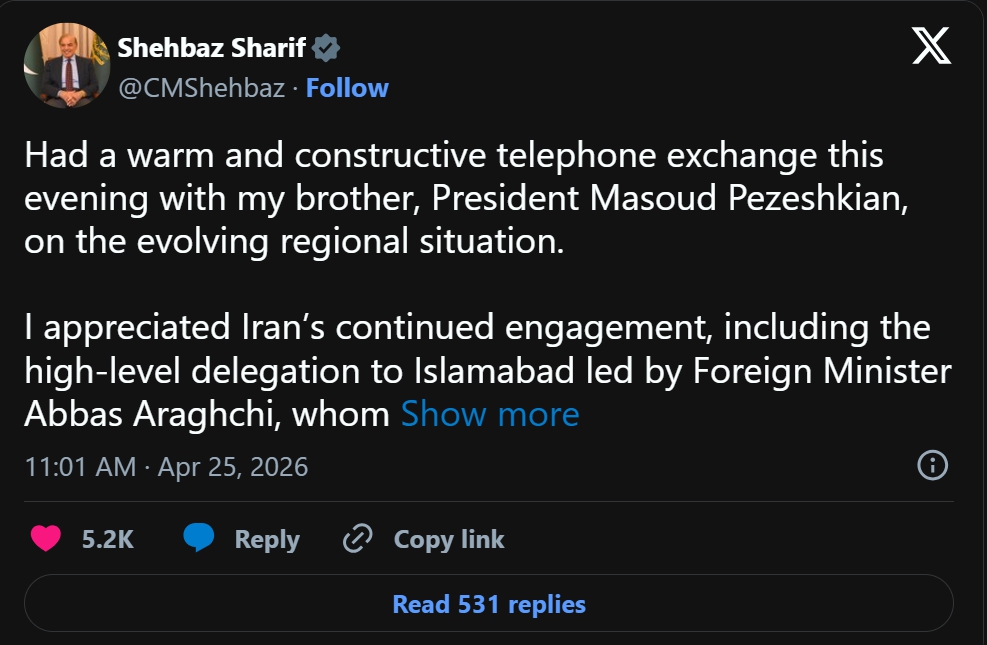Select the Copy link text

[449, 540]
